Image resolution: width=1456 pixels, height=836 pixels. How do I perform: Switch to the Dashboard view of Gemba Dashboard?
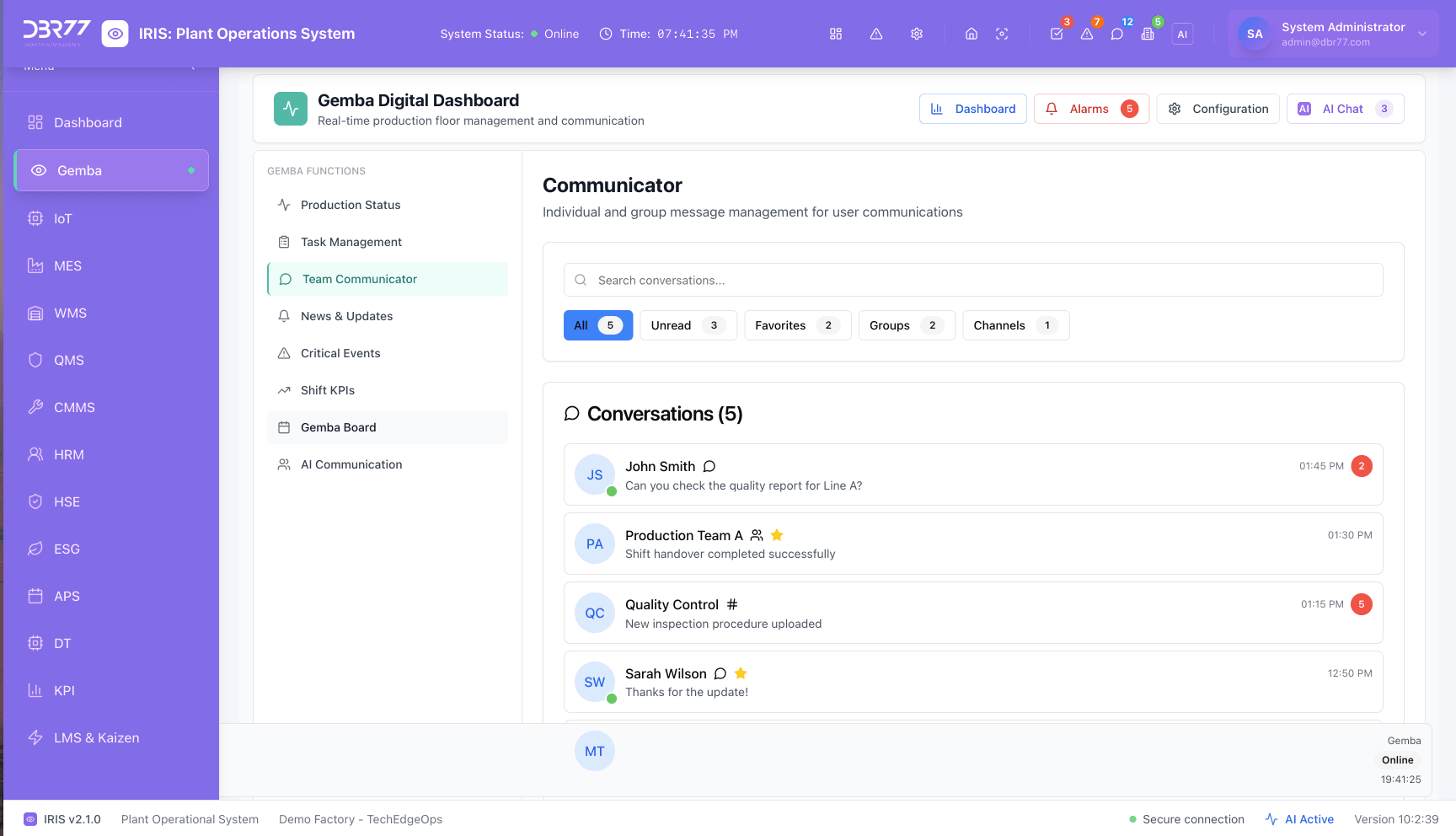[973, 109]
